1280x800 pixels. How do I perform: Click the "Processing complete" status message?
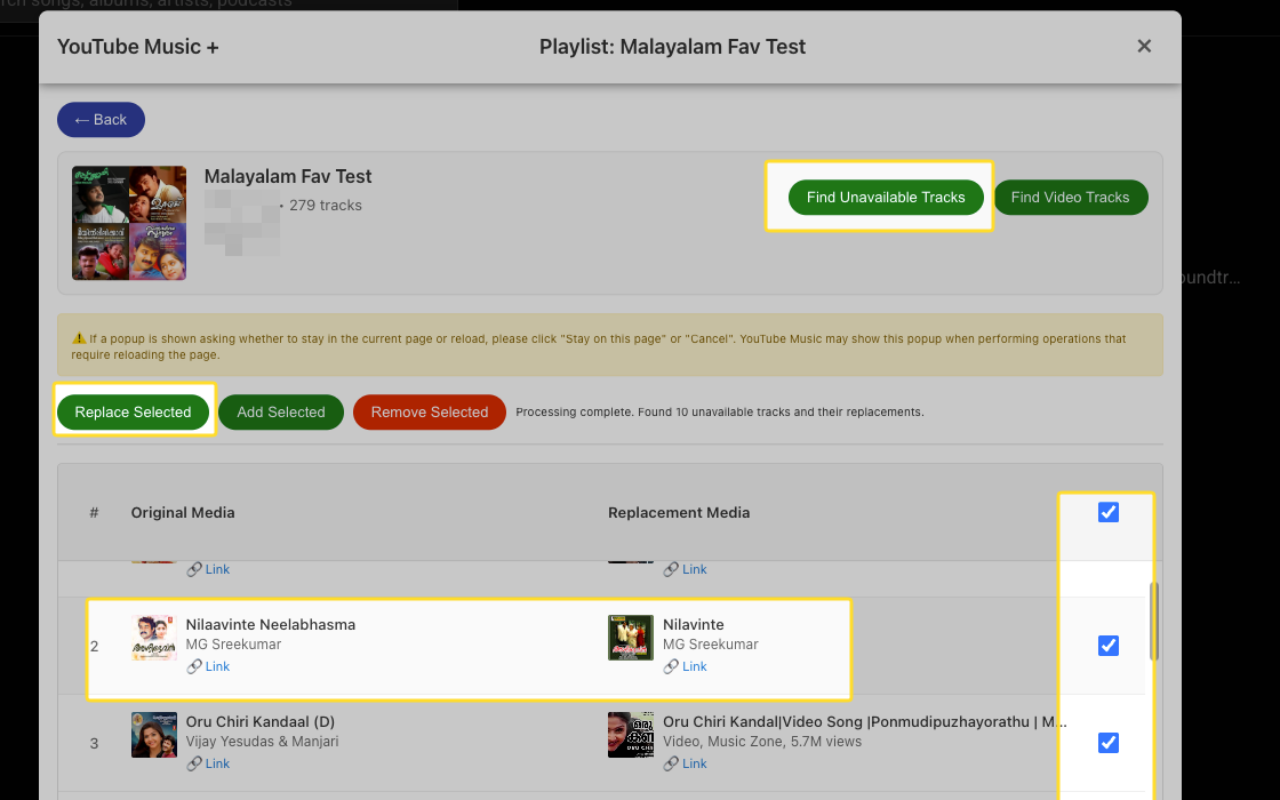click(720, 412)
